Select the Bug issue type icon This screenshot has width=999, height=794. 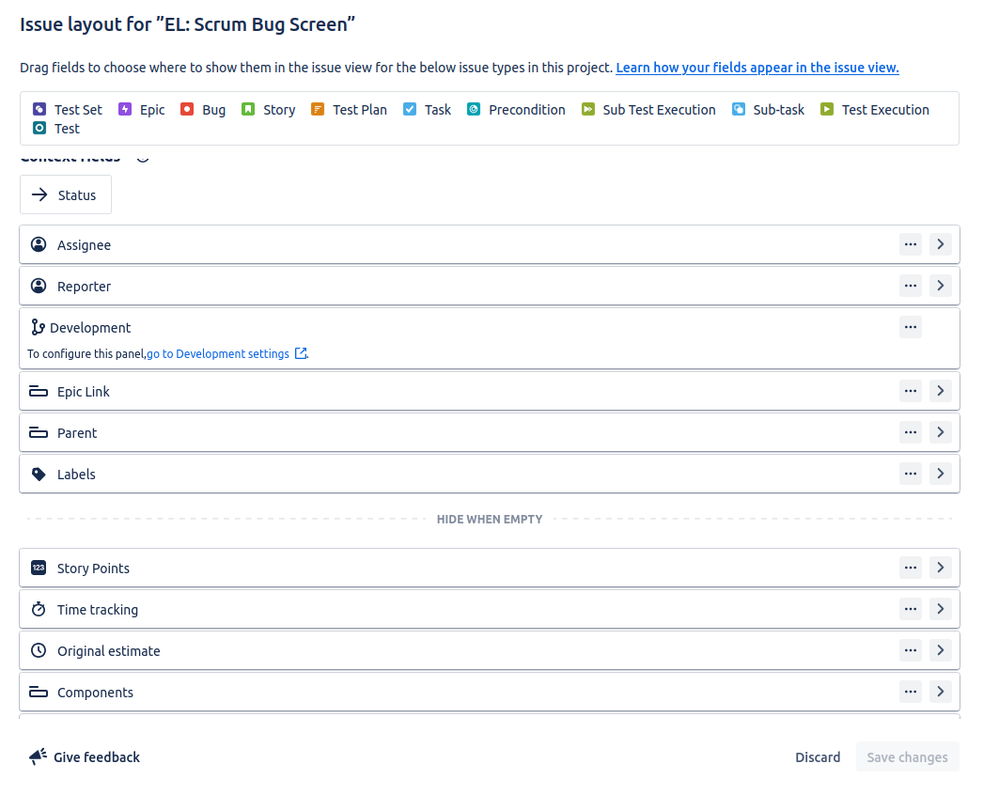tap(185, 109)
